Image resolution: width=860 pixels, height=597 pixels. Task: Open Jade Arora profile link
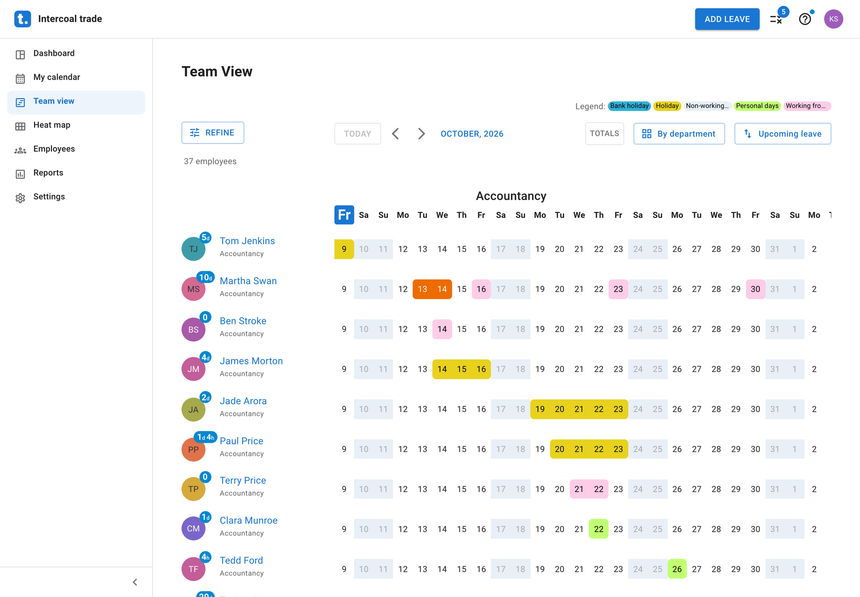243,401
